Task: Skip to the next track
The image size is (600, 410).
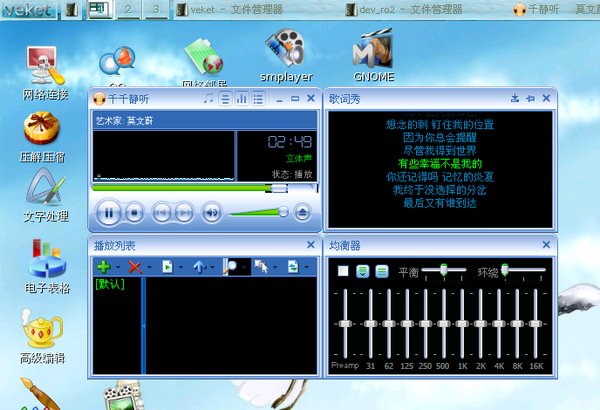Action: point(185,212)
